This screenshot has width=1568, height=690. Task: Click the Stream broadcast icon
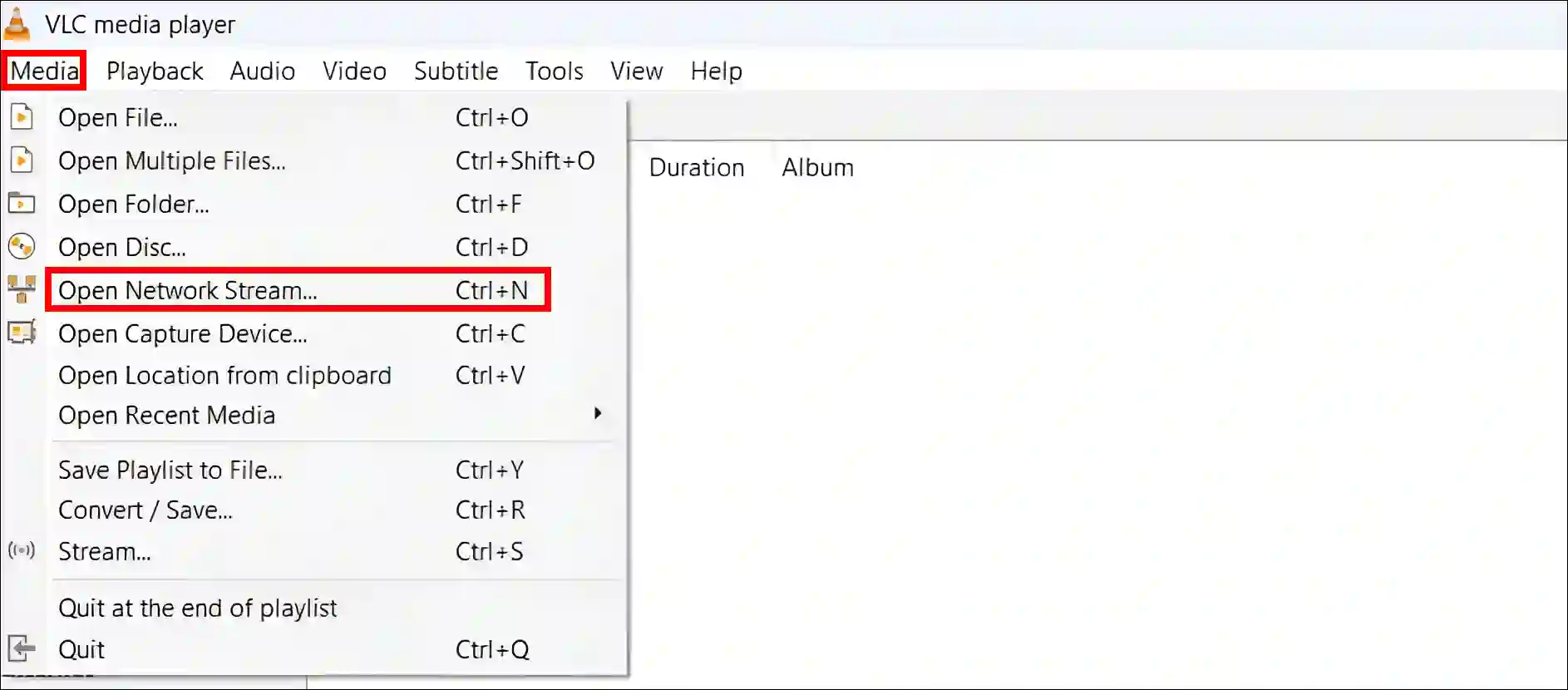[21, 550]
